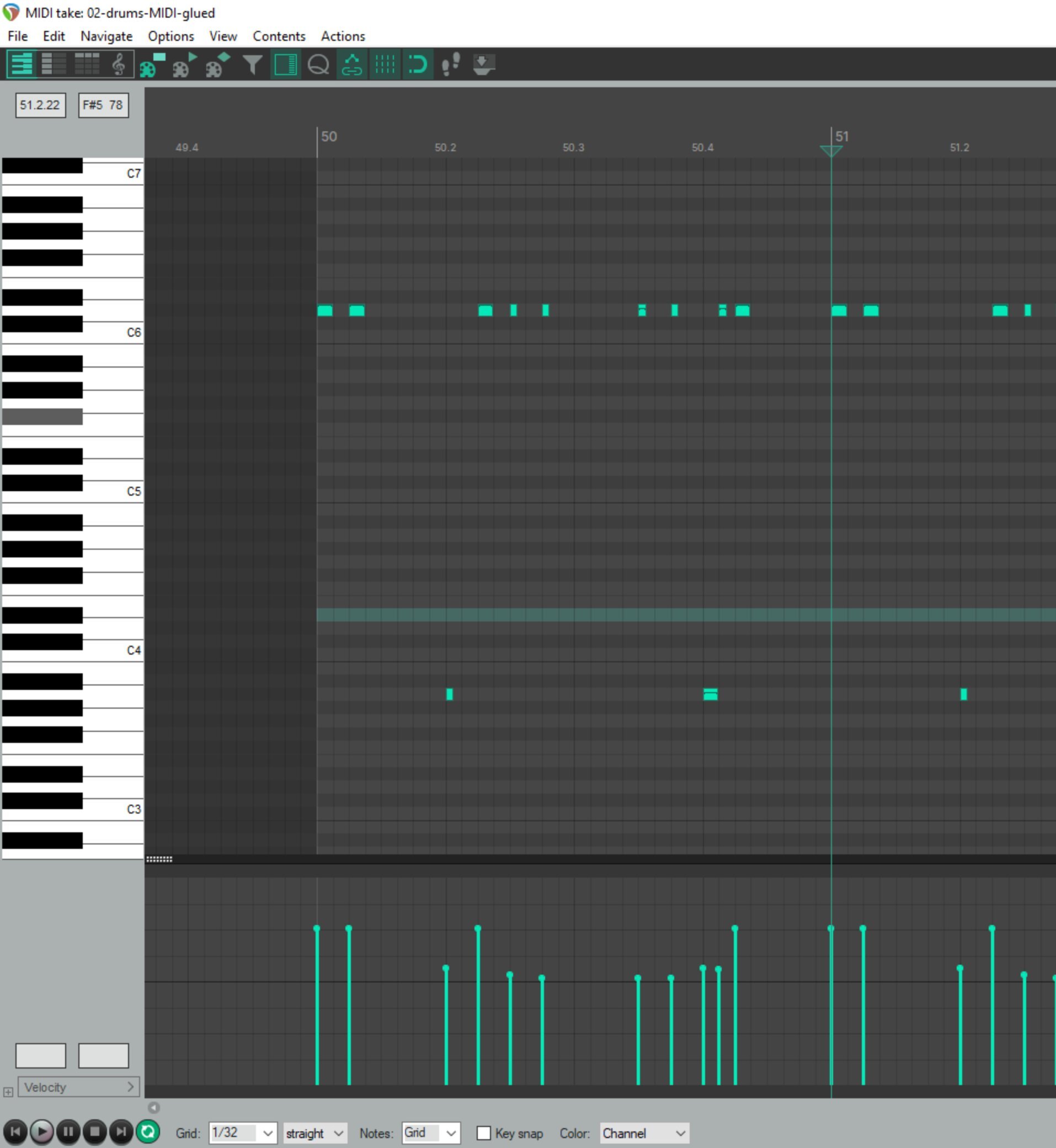Toggle the green Repeat loop button
1056x1148 pixels.
(147, 1131)
